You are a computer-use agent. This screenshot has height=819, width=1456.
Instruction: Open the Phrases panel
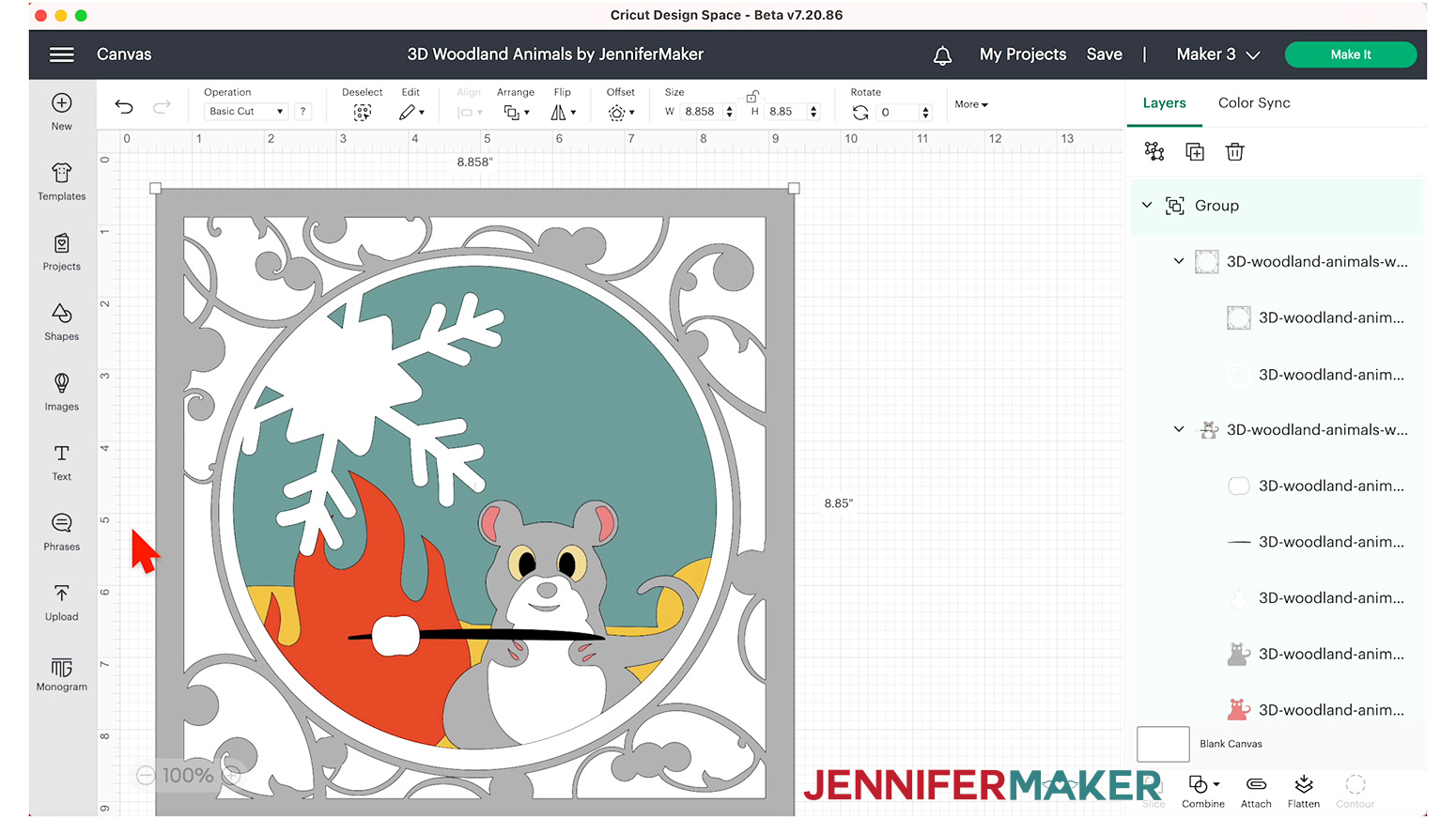(x=62, y=533)
